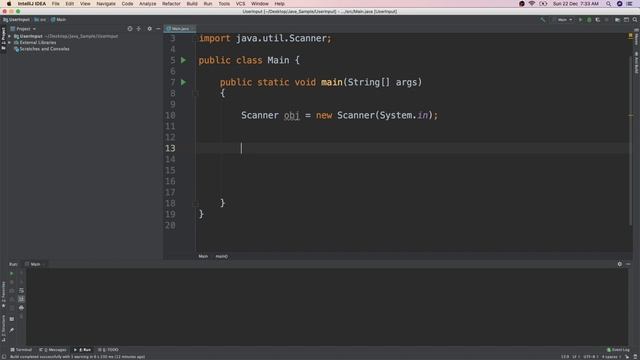Open the Terminal tool window tab
This screenshot has height=360, width=640.
[x=21, y=350]
